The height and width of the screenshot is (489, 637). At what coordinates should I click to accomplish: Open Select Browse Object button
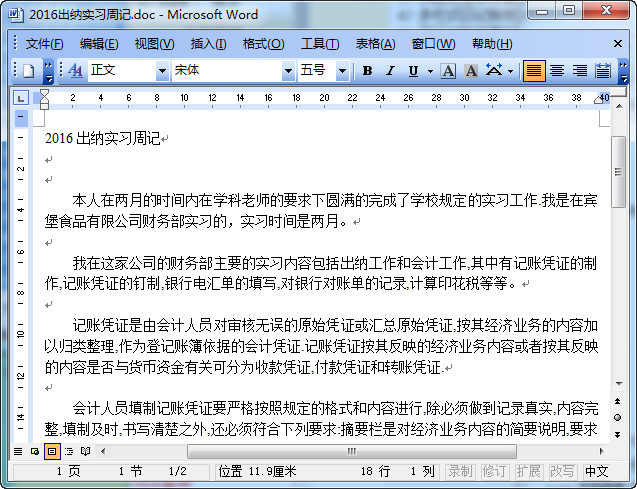point(618,418)
